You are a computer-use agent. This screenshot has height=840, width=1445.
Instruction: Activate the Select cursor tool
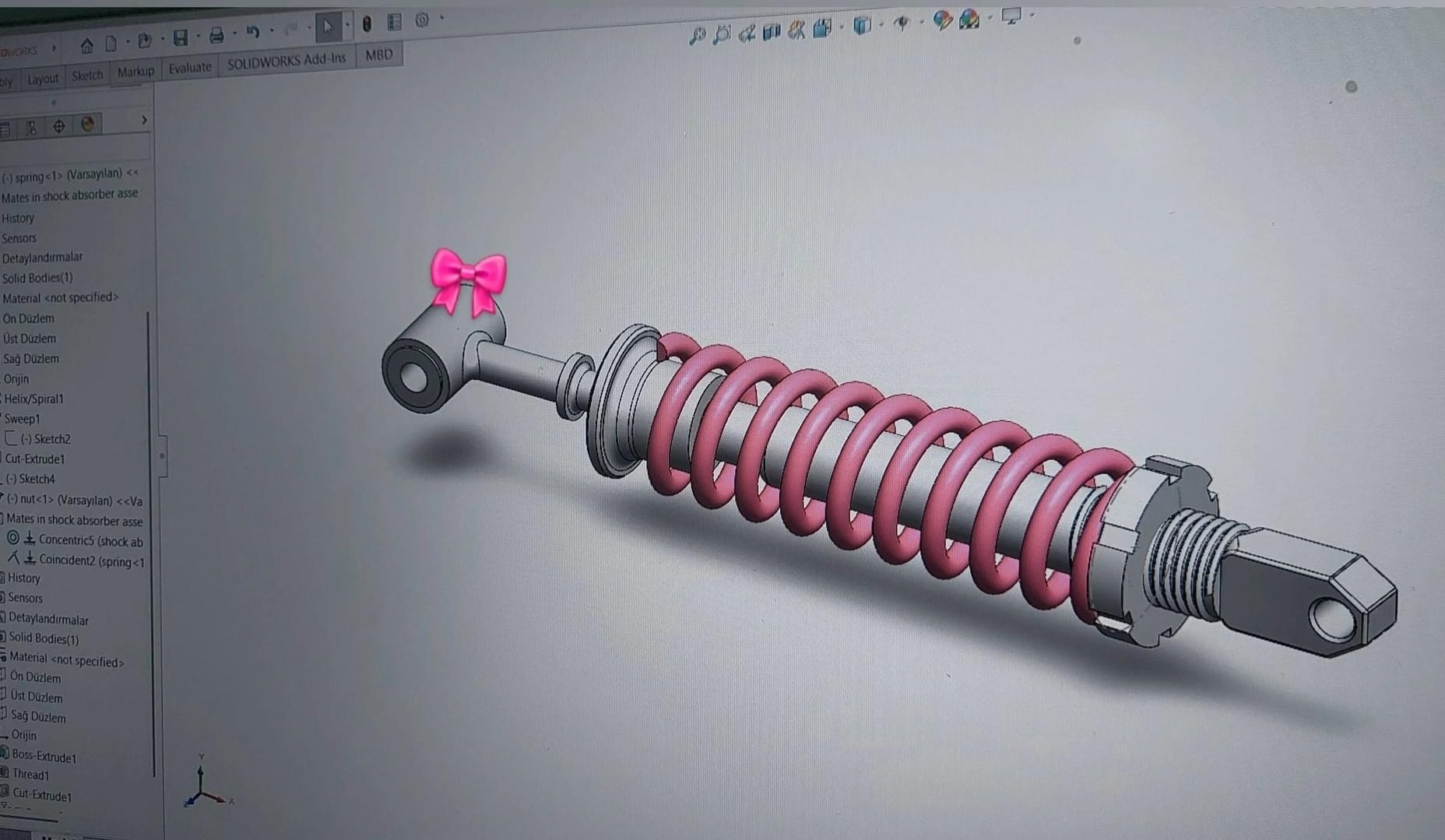click(328, 27)
